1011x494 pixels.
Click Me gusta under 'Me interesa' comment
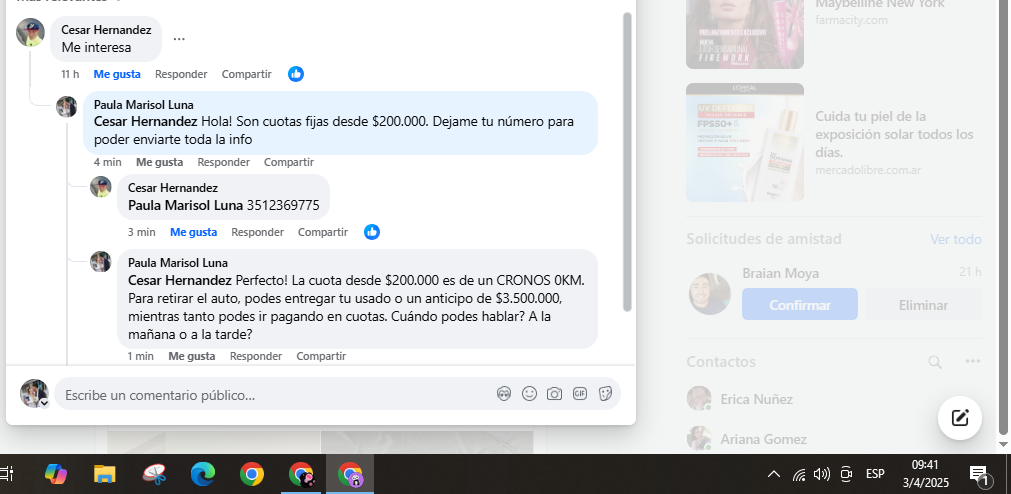point(117,74)
